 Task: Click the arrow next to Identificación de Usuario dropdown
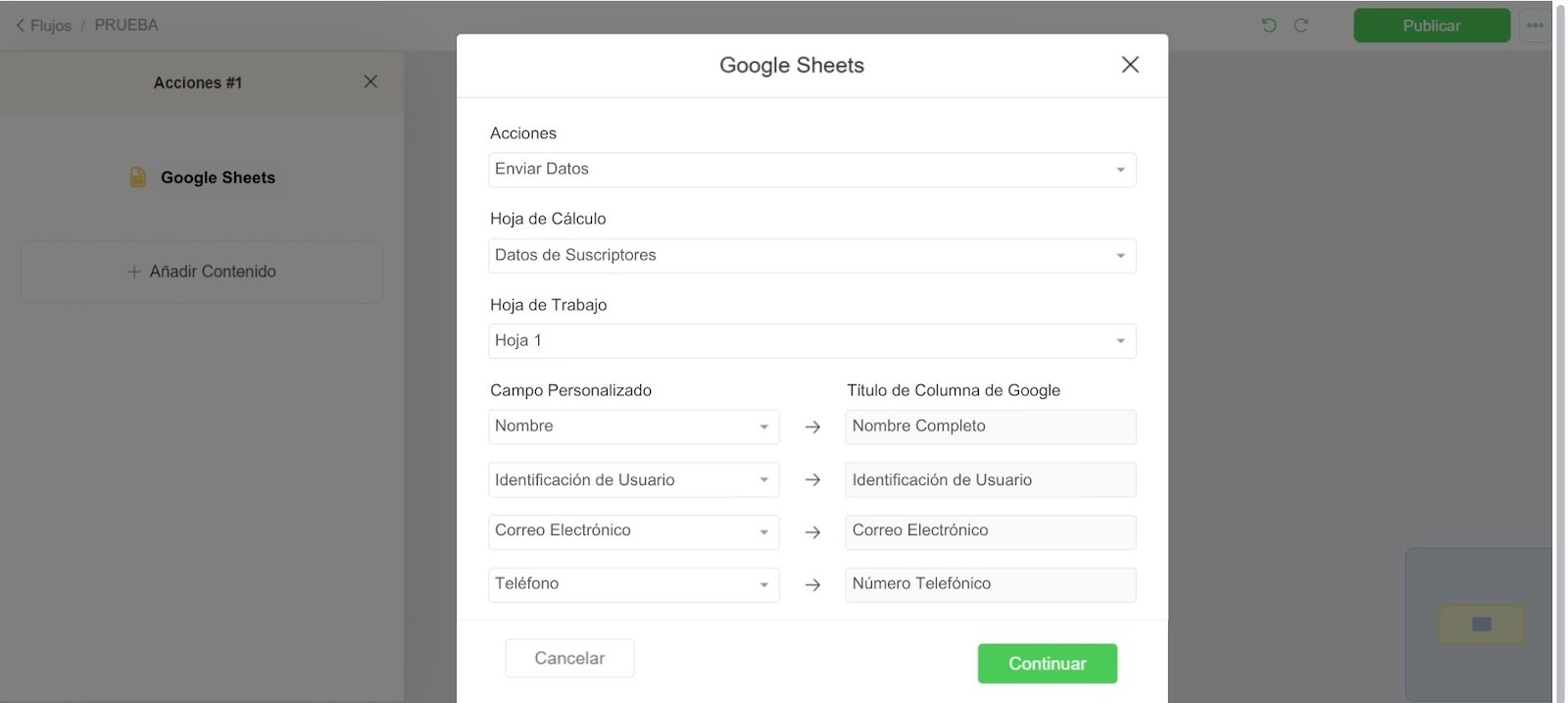(812, 480)
